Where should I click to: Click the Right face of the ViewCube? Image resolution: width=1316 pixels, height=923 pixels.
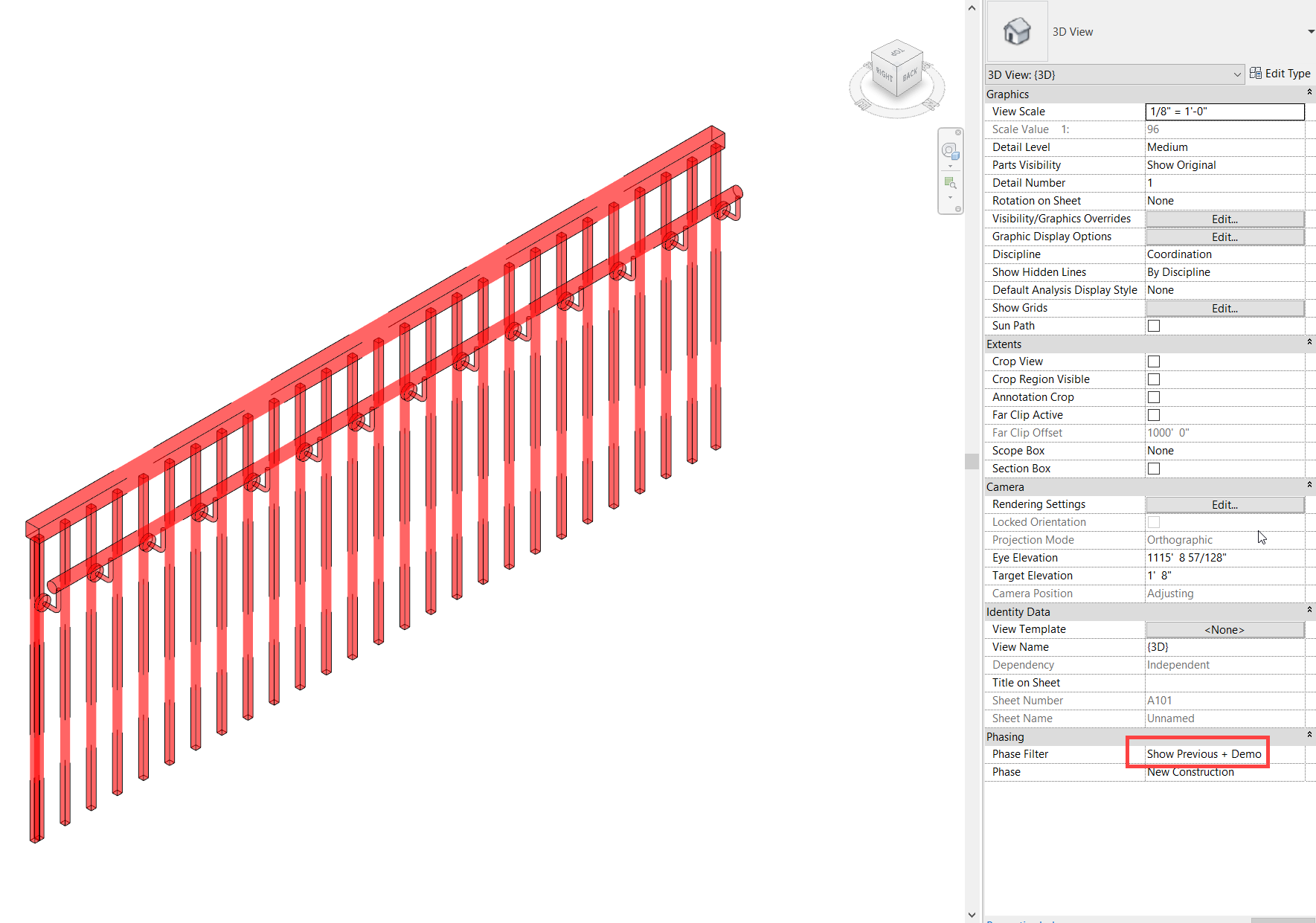pos(884,74)
